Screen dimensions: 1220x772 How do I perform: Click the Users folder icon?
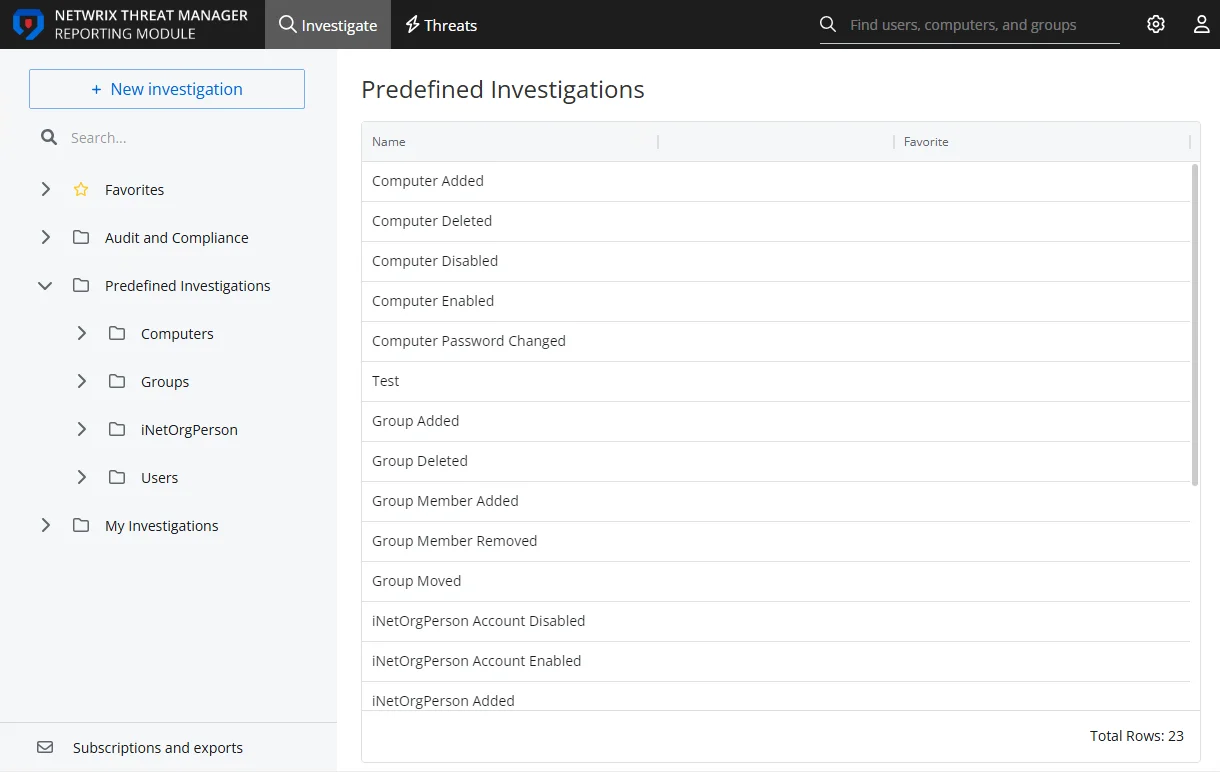pos(117,477)
